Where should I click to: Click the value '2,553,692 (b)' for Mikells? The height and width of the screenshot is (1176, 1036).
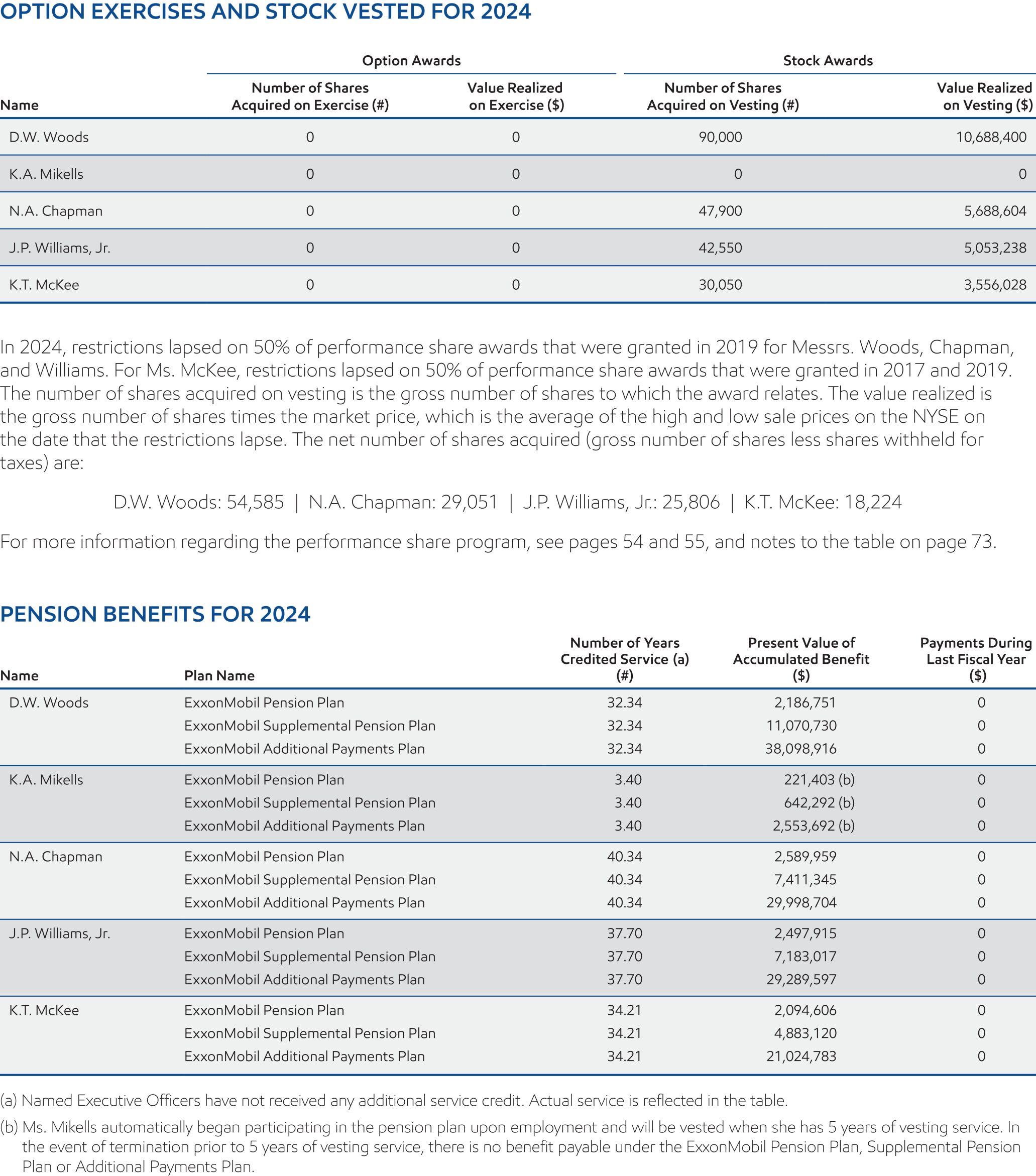point(814,826)
